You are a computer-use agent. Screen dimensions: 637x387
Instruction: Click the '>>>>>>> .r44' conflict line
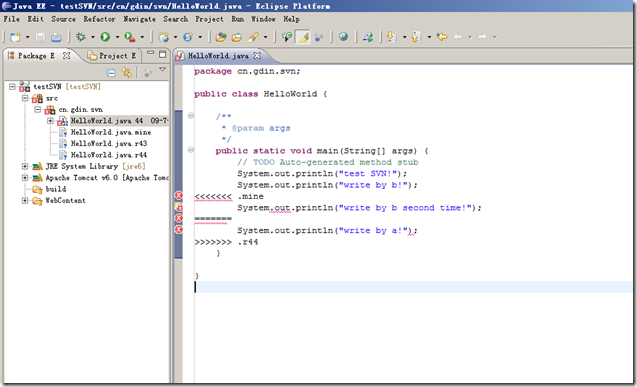click(x=226, y=242)
